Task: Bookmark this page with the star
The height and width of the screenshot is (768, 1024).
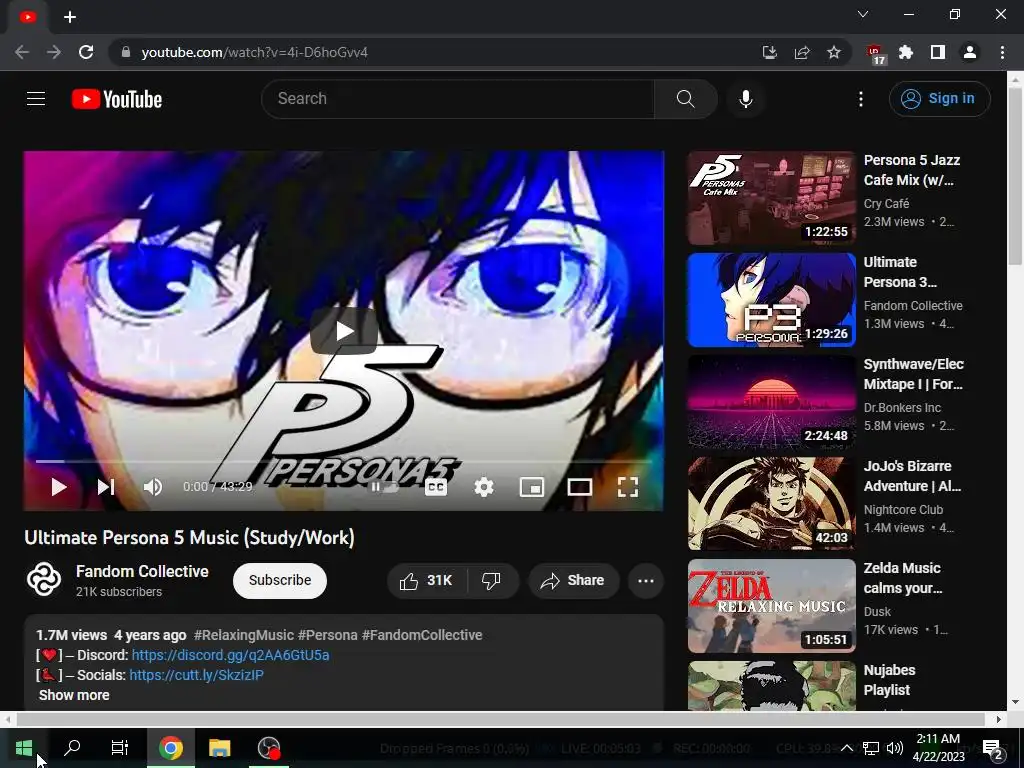Action: click(834, 52)
